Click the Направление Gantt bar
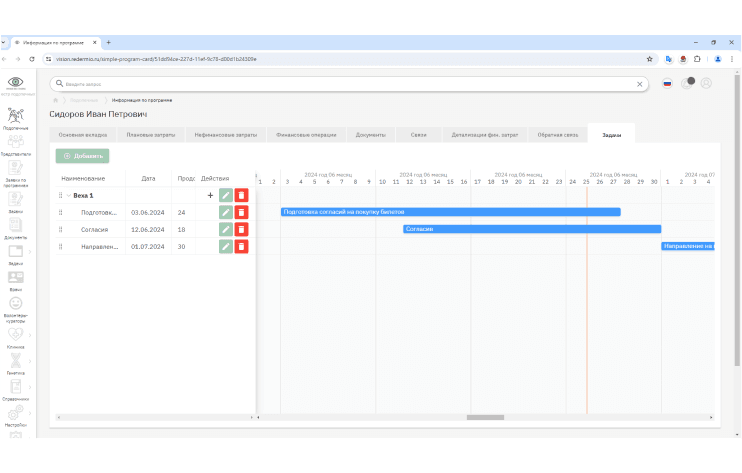This screenshot has height=473, width=742. point(688,246)
